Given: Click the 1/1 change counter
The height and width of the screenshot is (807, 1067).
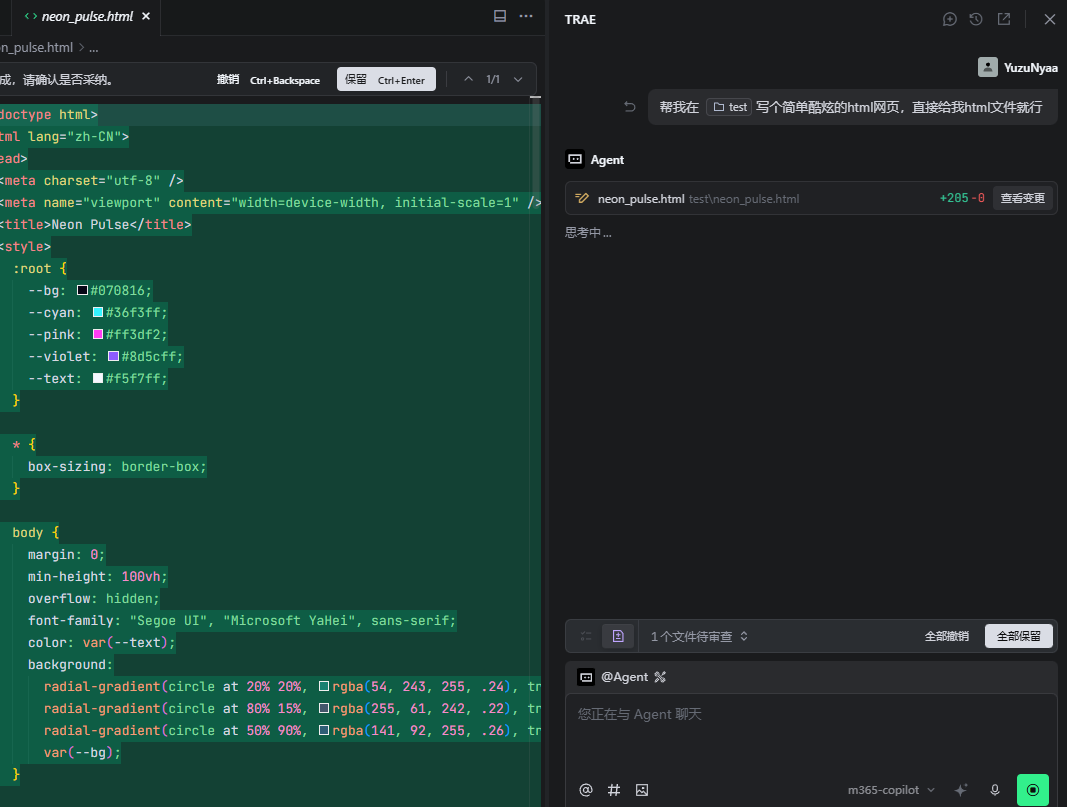Looking at the screenshot, I should tap(493, 80).
